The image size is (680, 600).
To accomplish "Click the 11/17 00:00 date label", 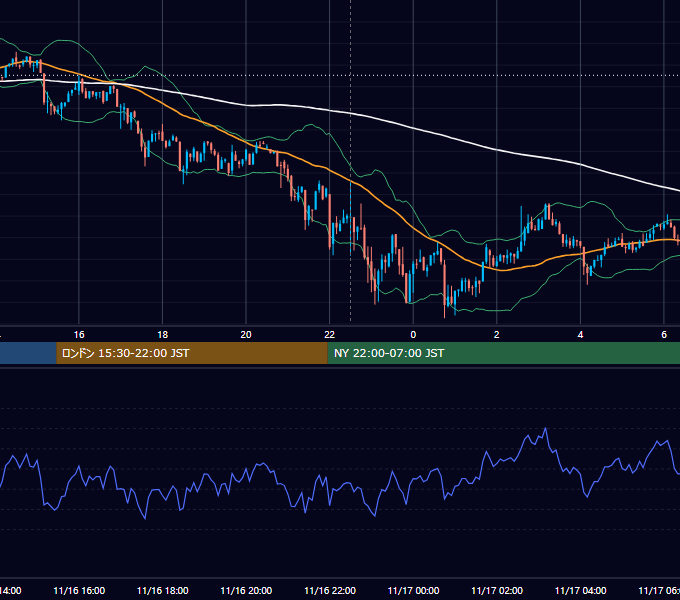I will click(413, 590).
